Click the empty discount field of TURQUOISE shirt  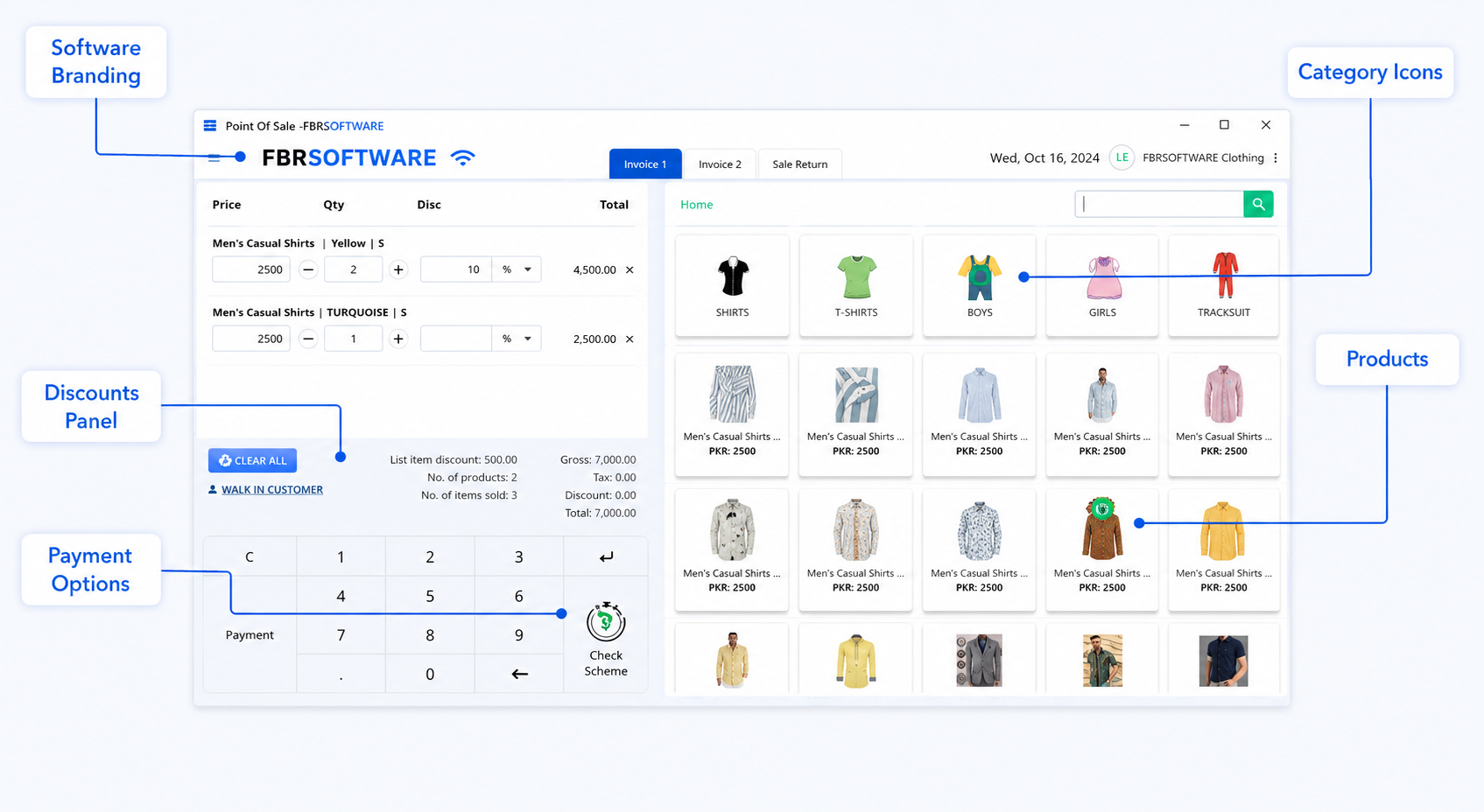[x=456, y=339]
